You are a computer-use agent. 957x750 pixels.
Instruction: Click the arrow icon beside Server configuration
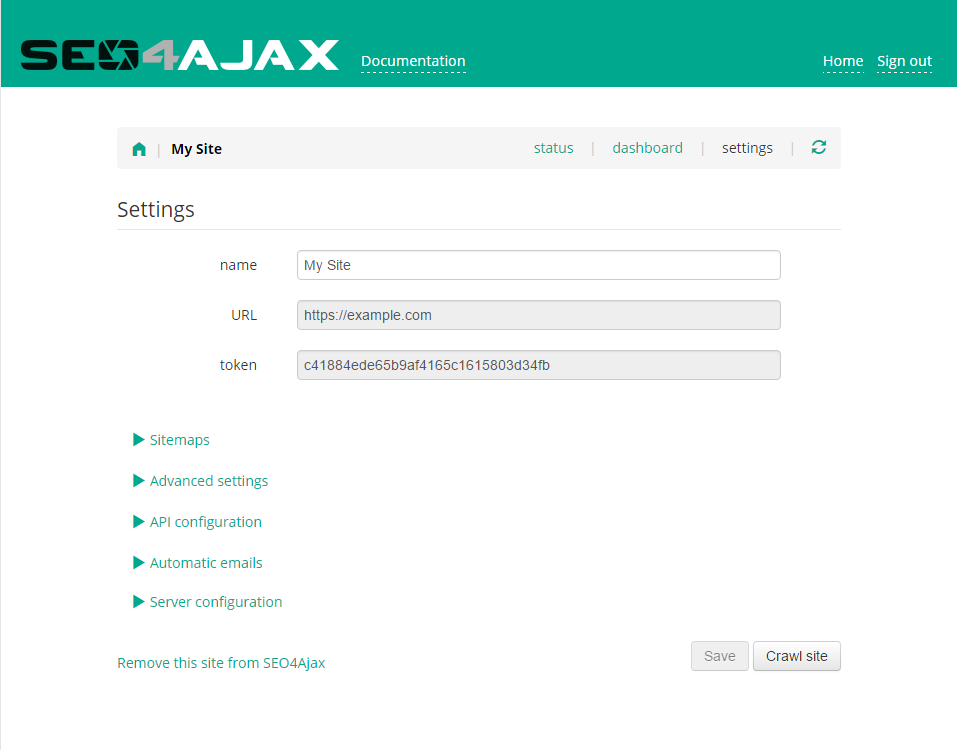coord(138,601)
